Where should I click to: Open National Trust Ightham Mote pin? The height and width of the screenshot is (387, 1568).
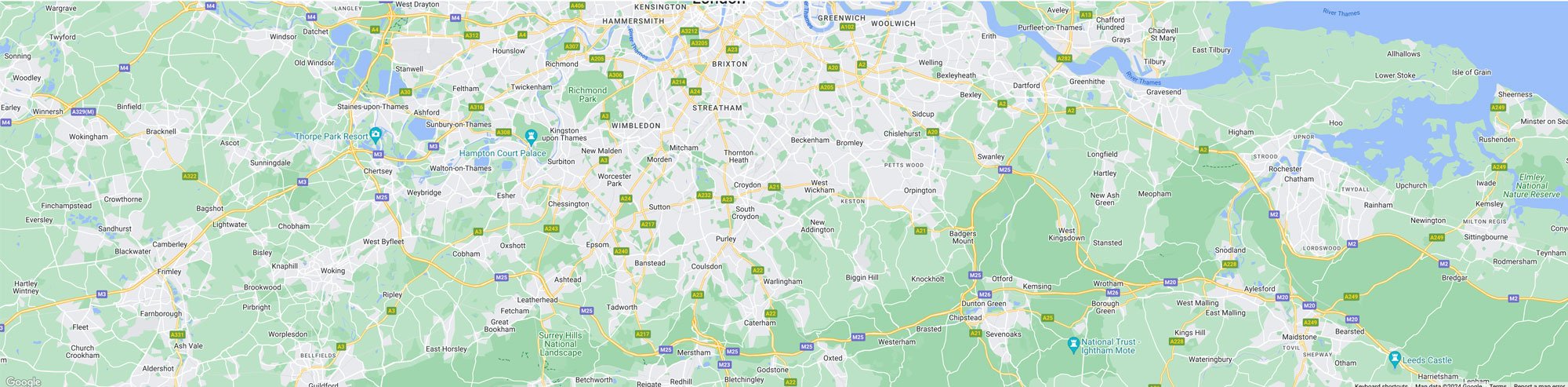pyautogui.click(x=1073, y=344)
